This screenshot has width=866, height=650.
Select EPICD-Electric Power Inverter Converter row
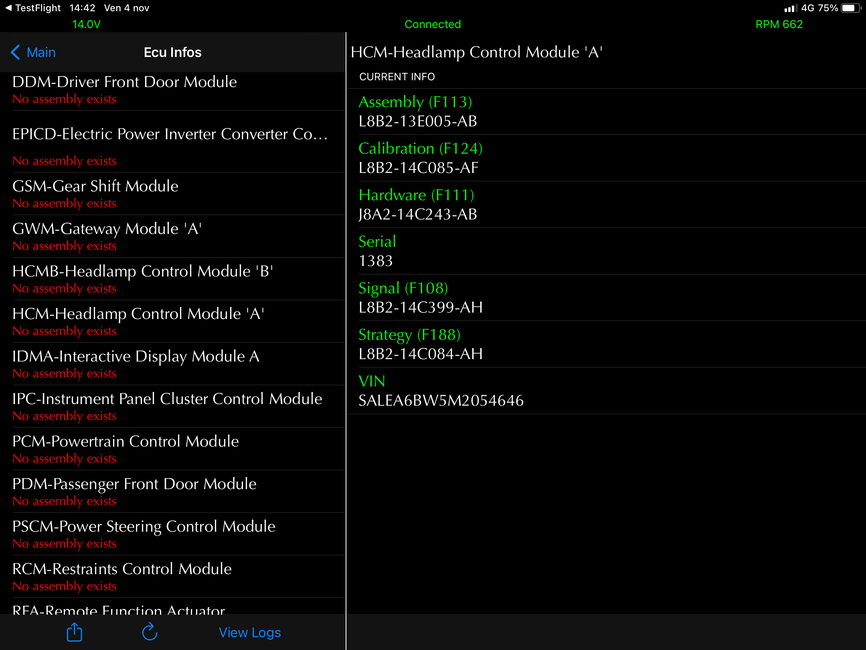coord(172,142)
